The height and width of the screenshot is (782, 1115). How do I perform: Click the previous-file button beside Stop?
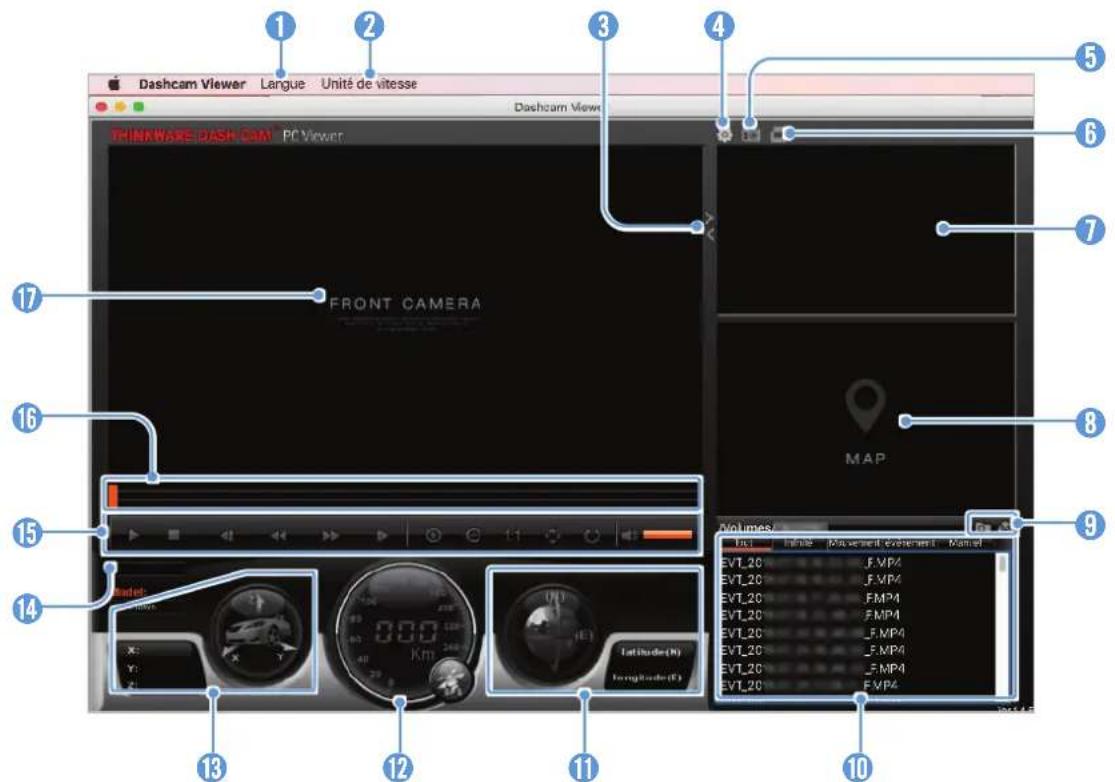click(x=227, y=535)
